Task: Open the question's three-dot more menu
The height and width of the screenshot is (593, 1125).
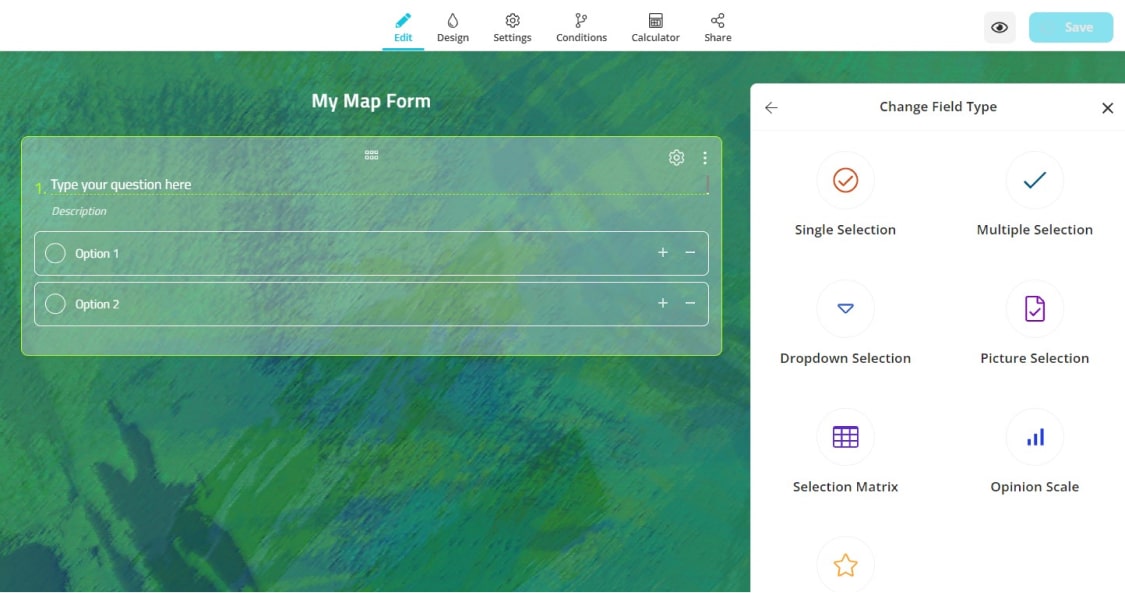Action: [x=705, y=158]
